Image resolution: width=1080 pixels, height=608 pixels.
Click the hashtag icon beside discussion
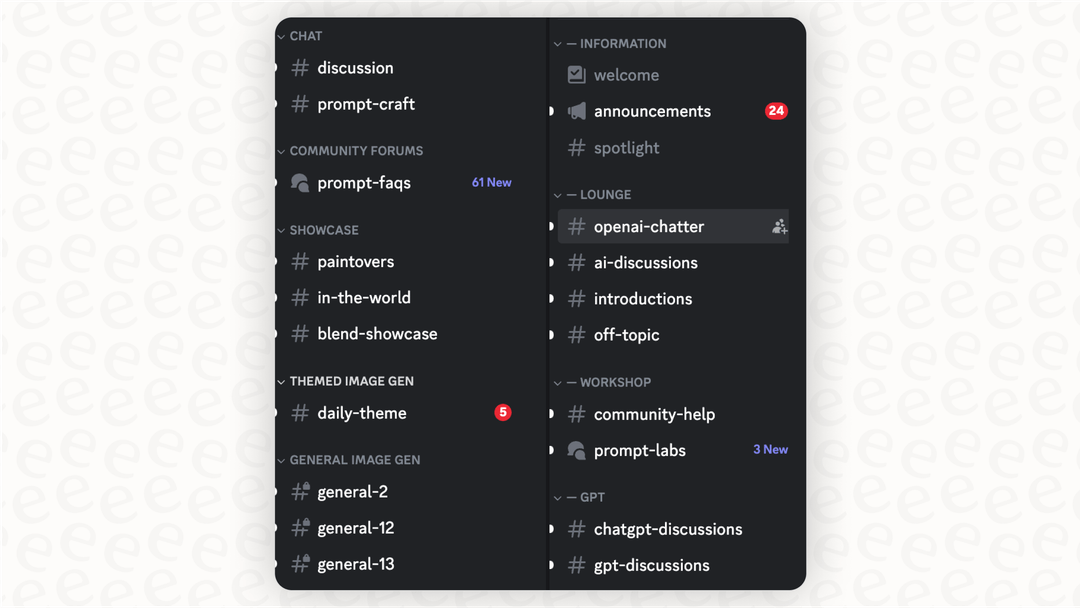(300, 68)
